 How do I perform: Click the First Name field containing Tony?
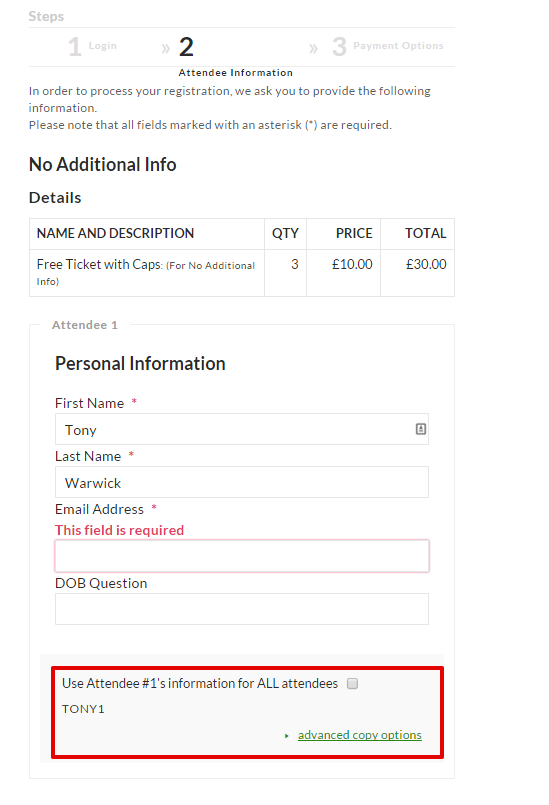click(x=242, y=429)
